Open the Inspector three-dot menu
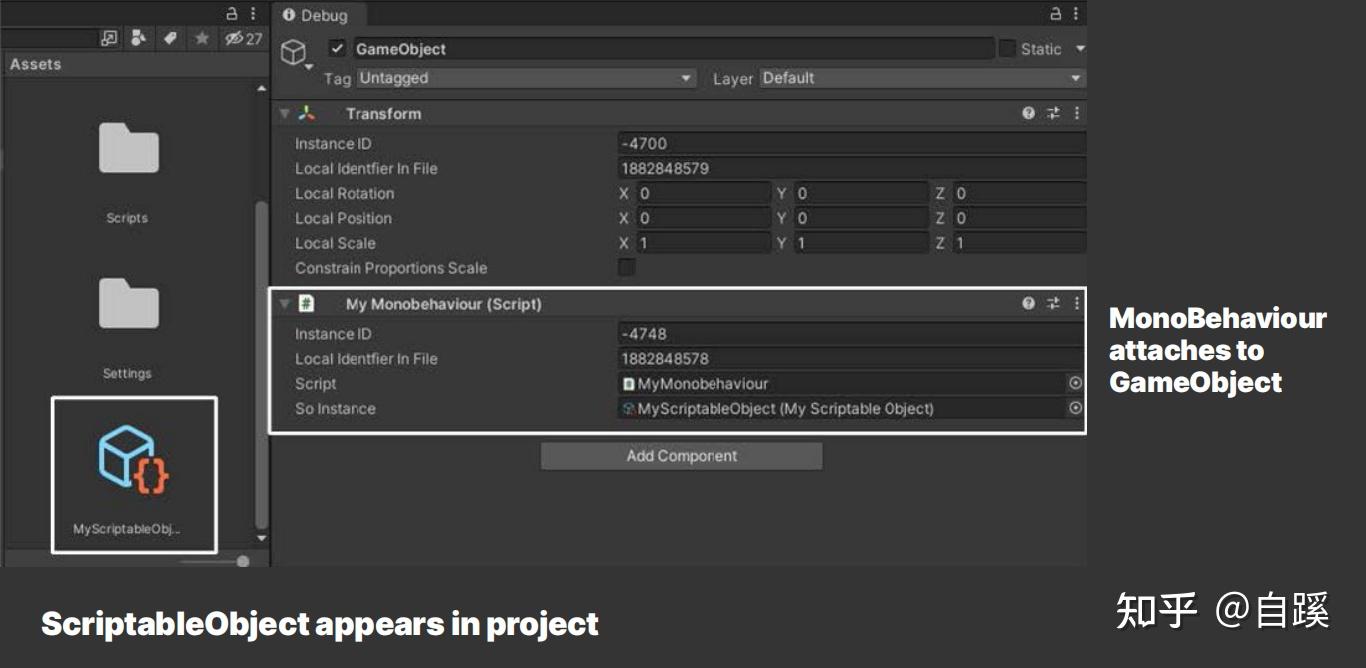The image size is (1366, 668). tap(1074, 13)
